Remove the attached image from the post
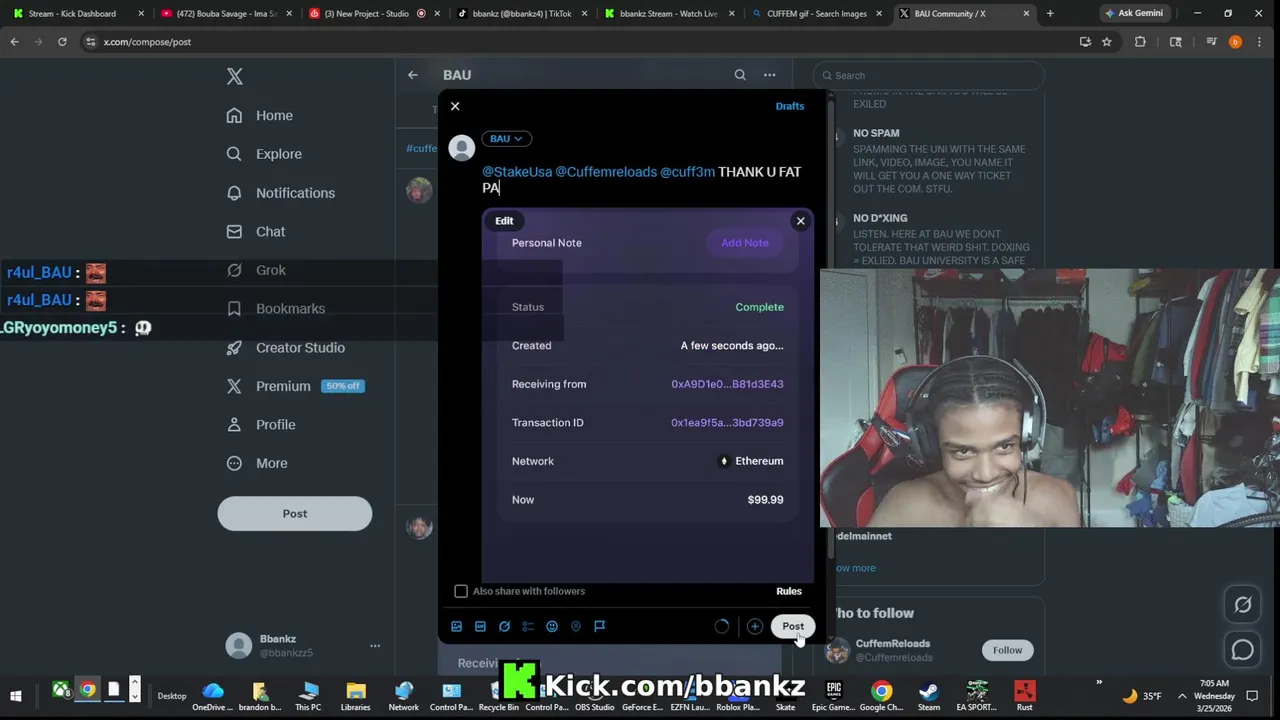Viewport: 1280px width, 720px height. pyautogui.click(x=800, y=221)
